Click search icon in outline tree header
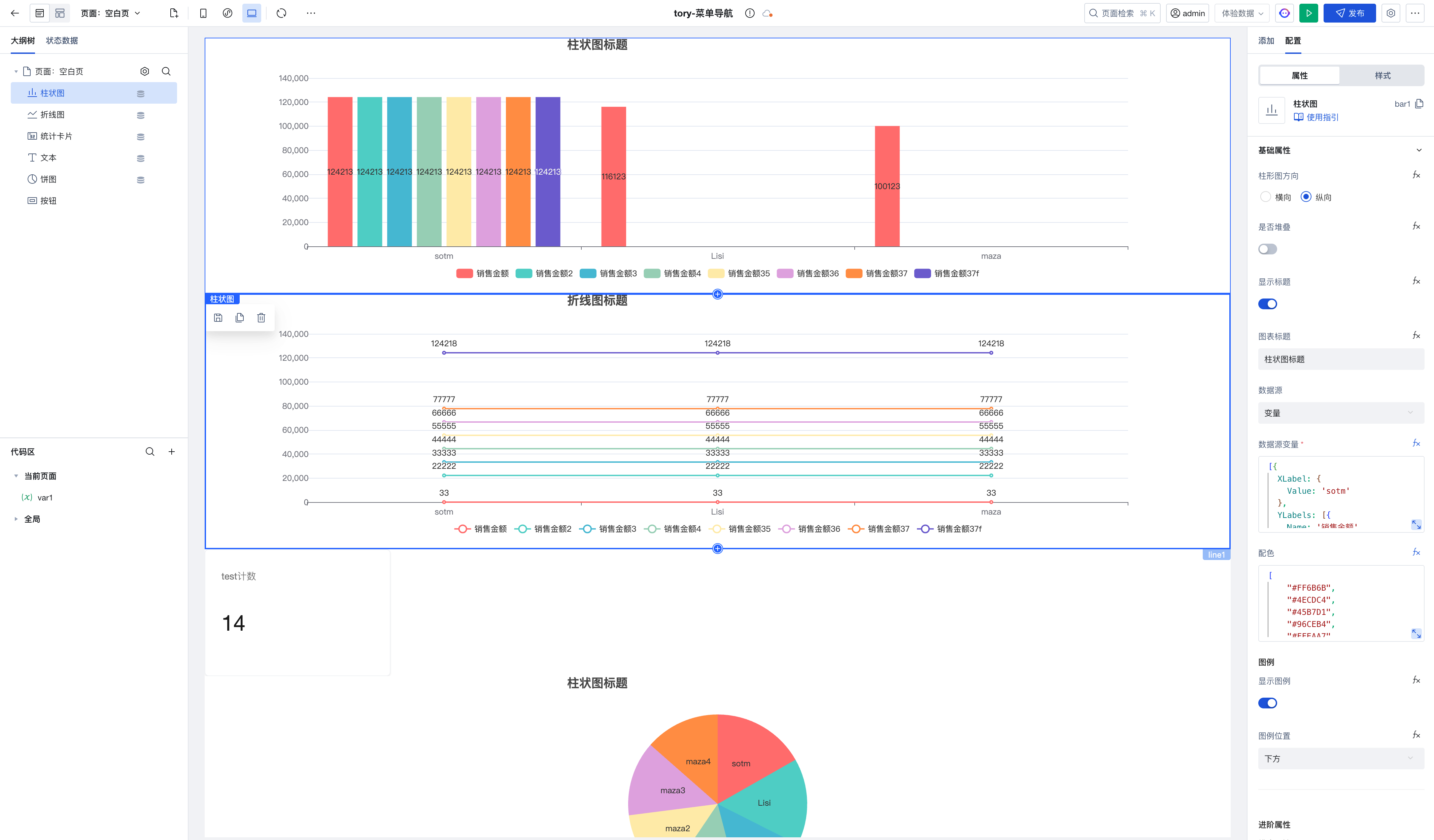Viewport: 1434px width, 840px height. (x=166, y=71)
